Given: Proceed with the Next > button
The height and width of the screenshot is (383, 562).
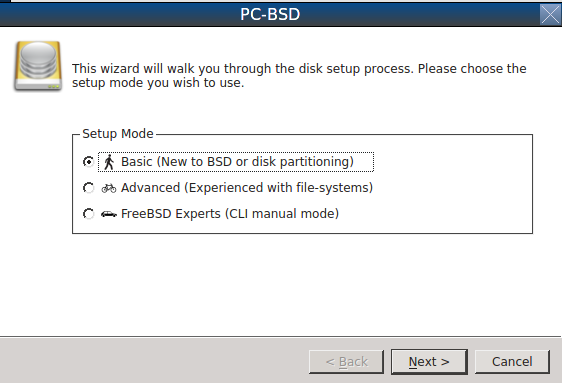Looking at the screenshot, I should [x=429, y=362].
